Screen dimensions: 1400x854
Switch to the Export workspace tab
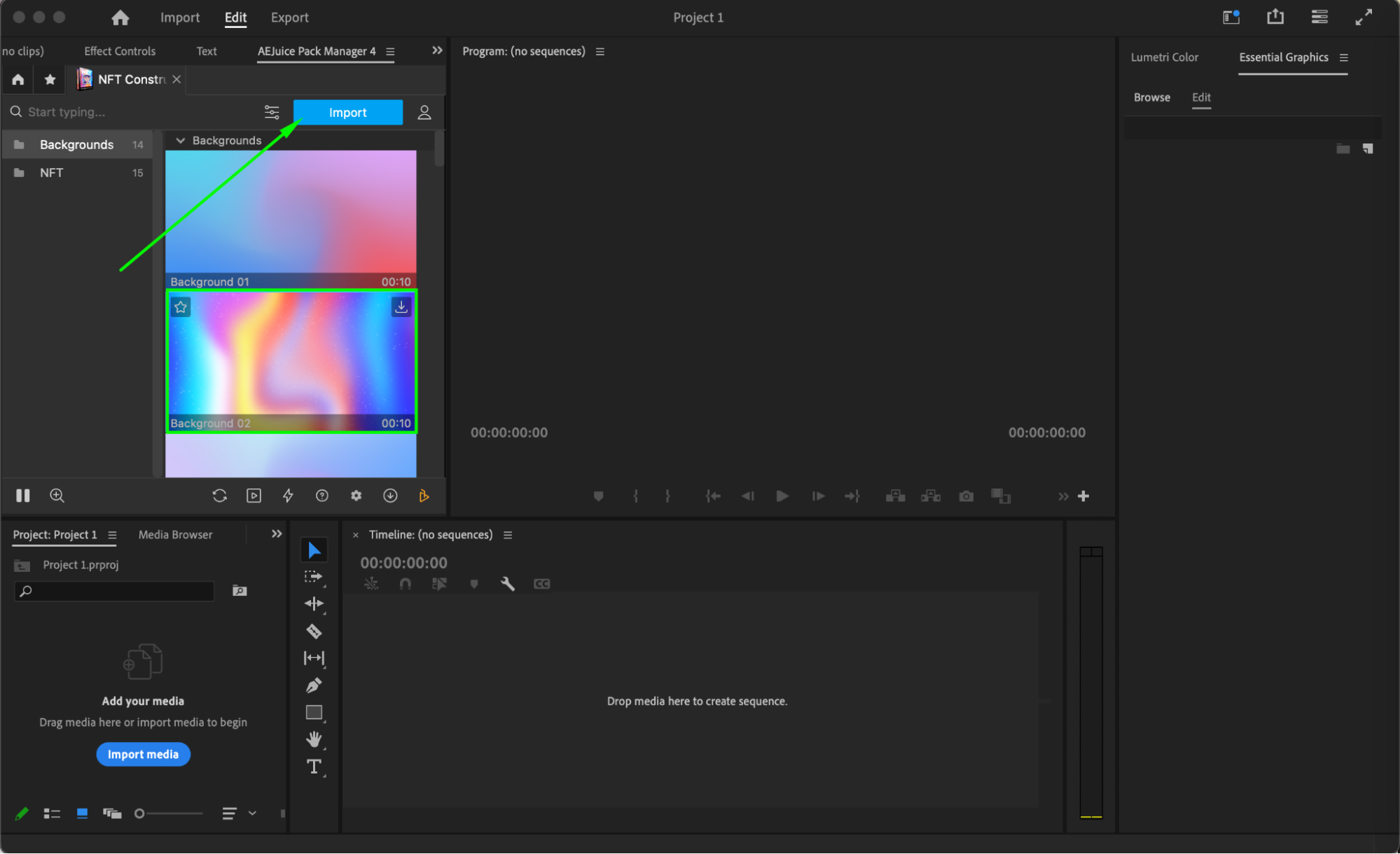(289, 17)
